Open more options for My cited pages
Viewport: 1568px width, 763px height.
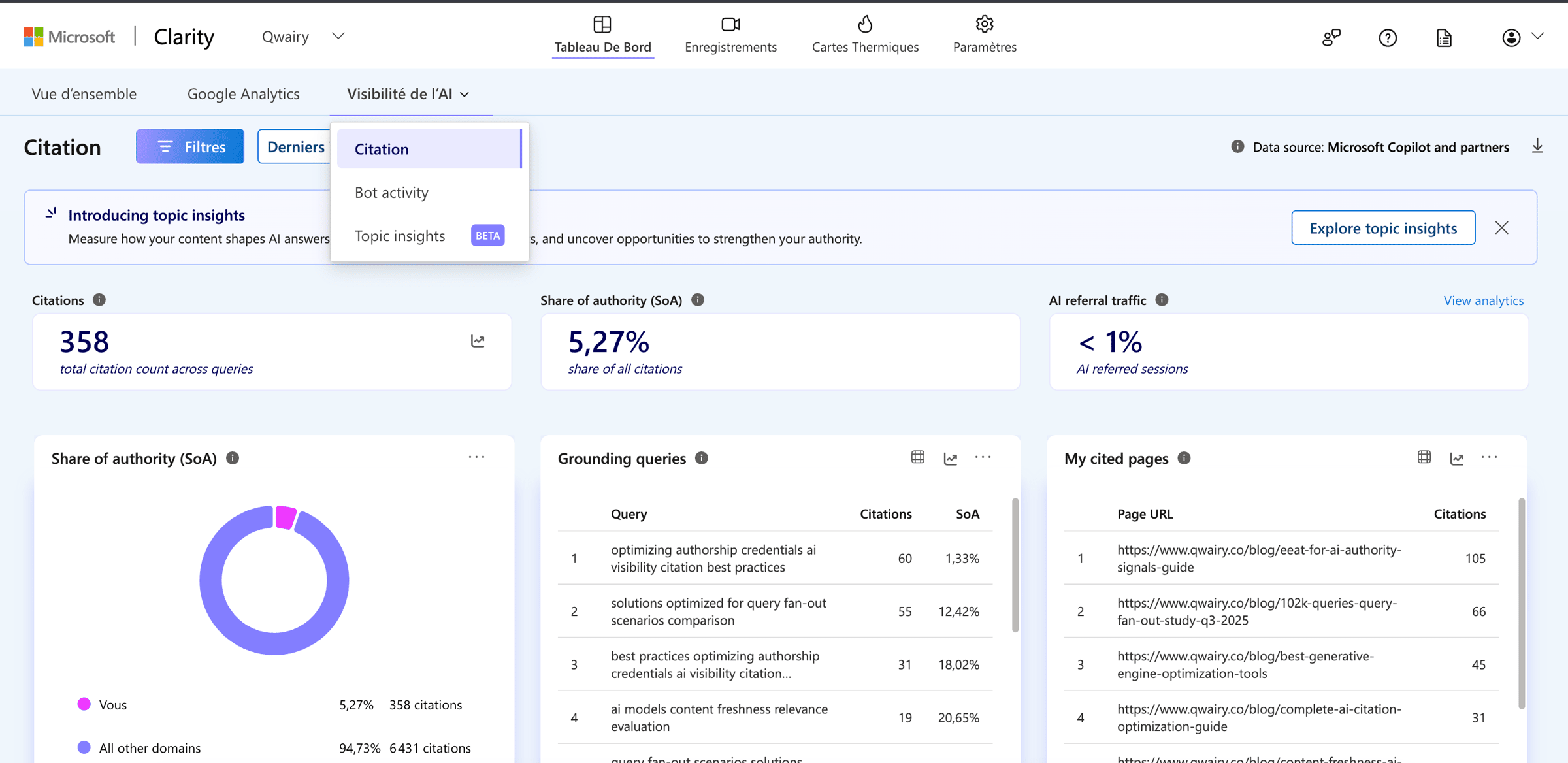1490,457
